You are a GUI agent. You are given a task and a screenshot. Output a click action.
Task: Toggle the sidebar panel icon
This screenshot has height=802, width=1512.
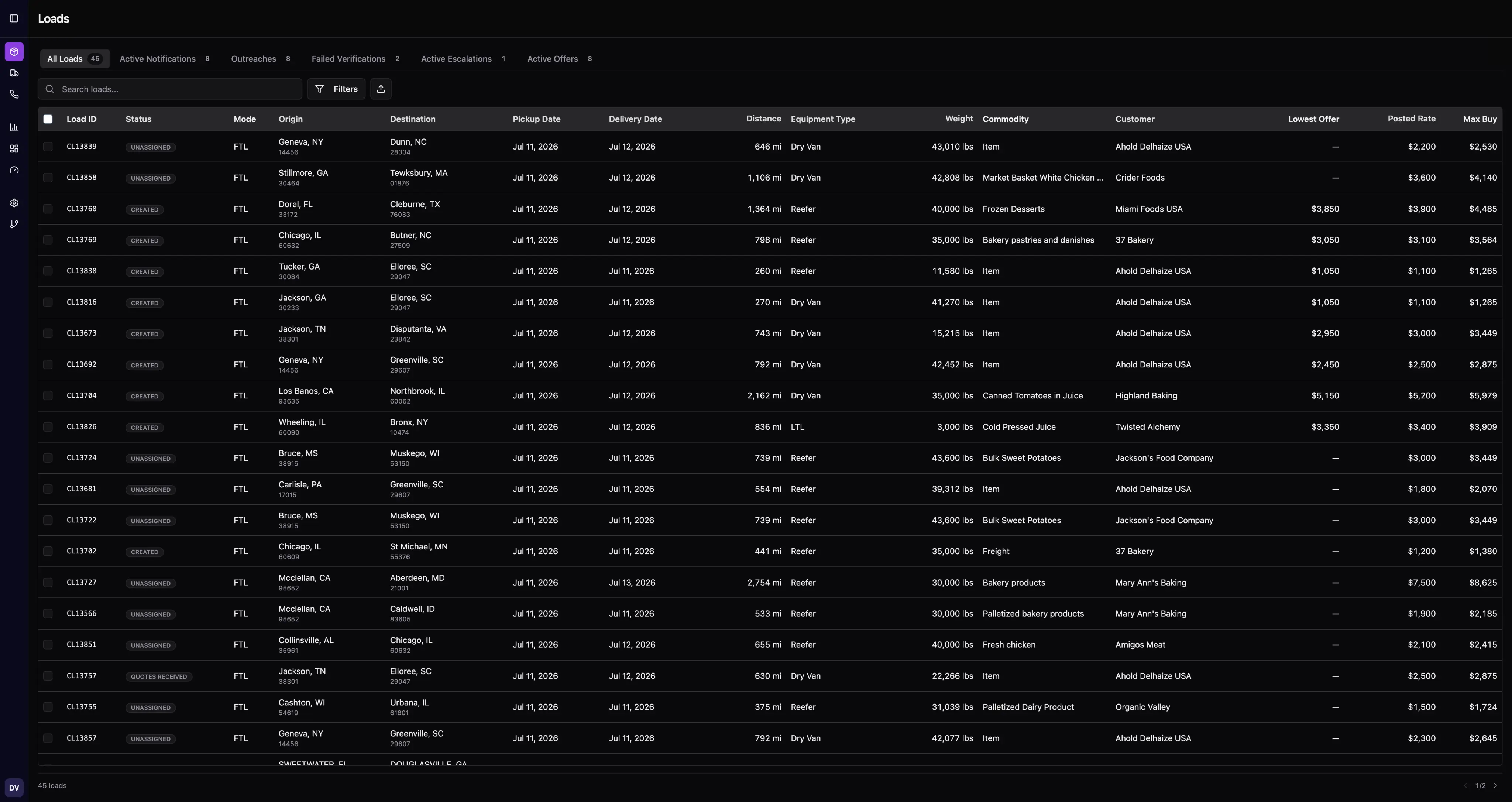(x=14, y=18)
